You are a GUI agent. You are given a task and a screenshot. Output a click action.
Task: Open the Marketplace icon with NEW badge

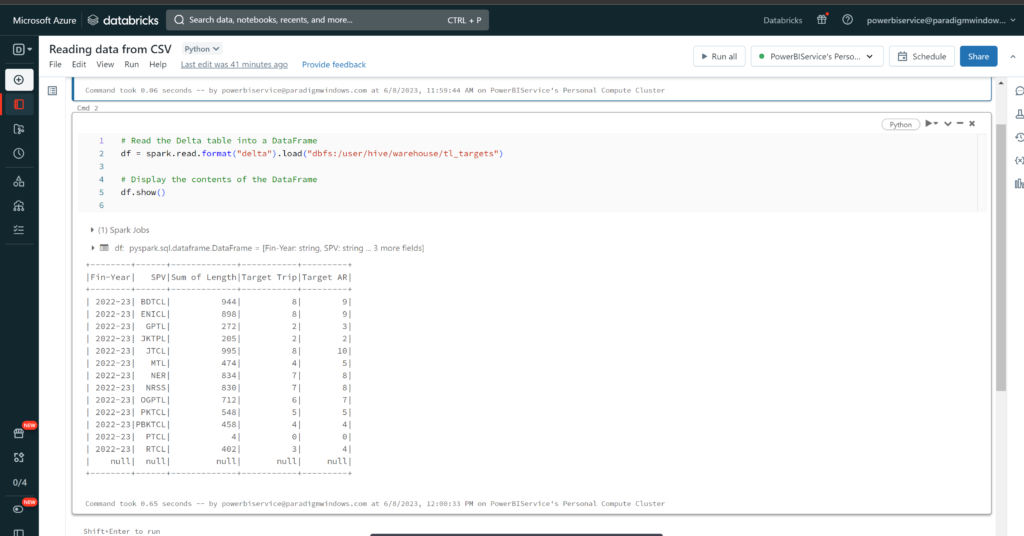tap(19, 433)
